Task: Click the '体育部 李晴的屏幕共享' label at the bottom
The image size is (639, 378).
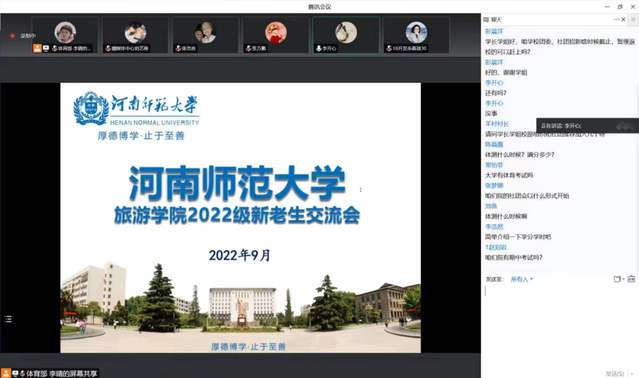Action: 62,373
